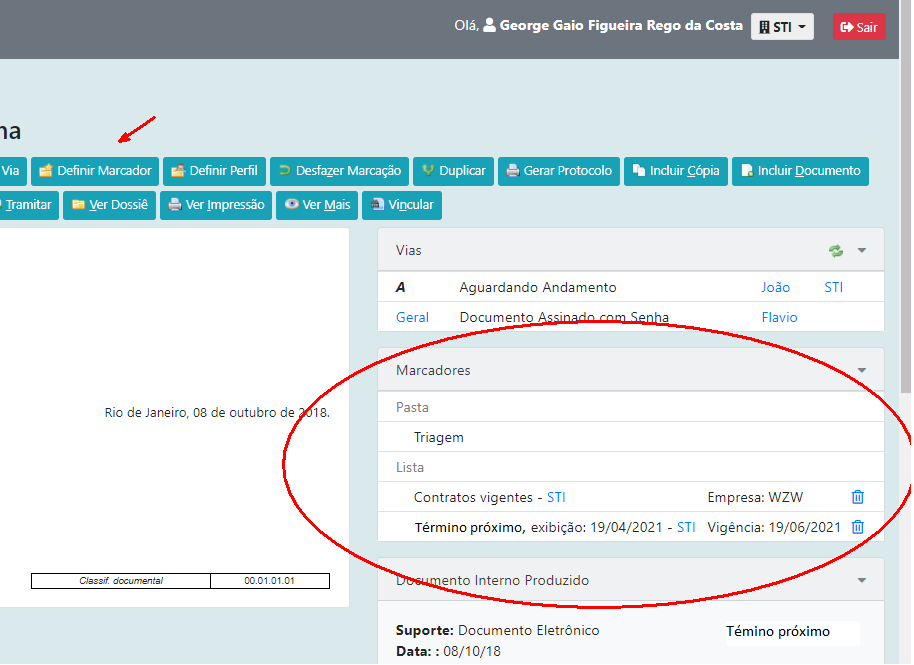Duplicate the document with Duplicar
The width and height of the screenshot is (914, 665).
click(453, 171)
